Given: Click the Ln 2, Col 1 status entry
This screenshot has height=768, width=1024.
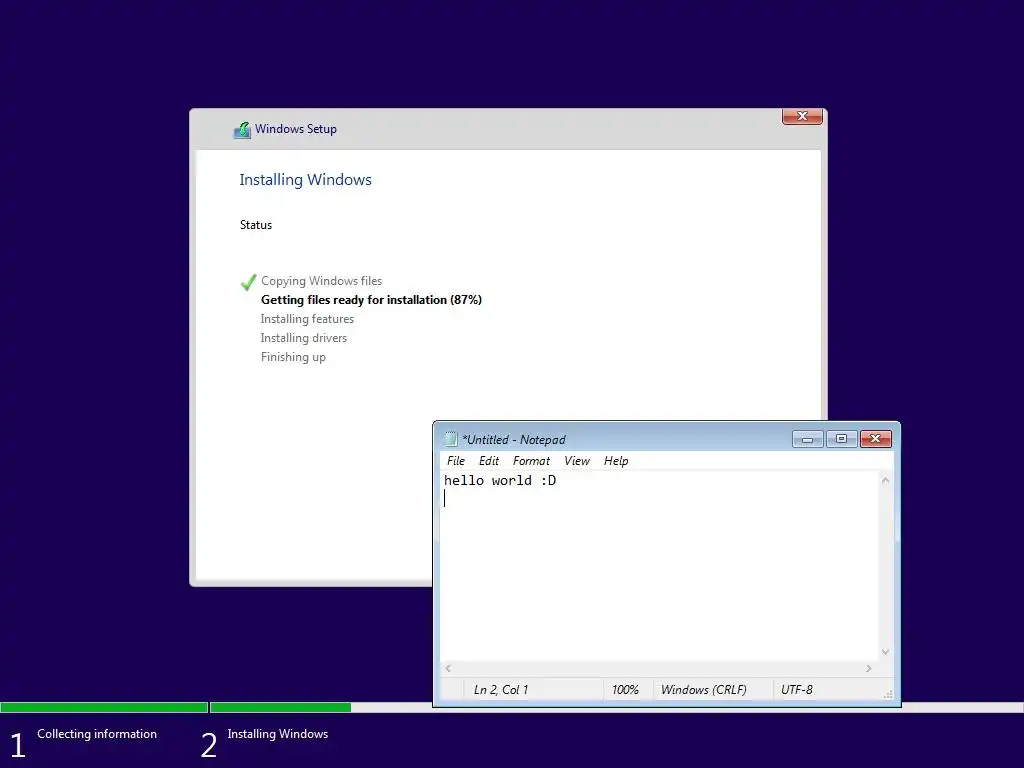Looking at the screenshot, I should tap(501, 690).
